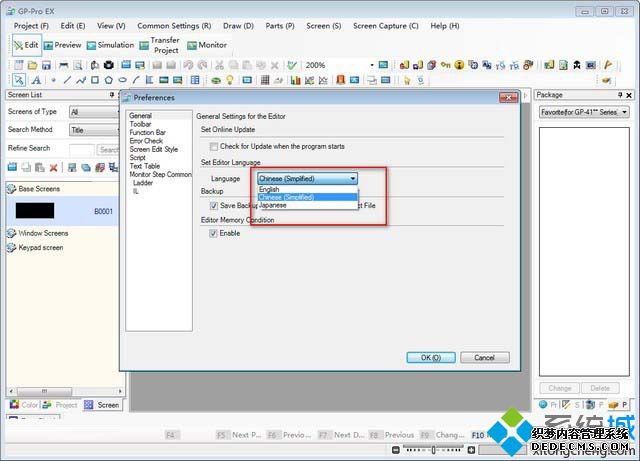640x461 pixels.
Task: Click the Print icon in toolbar
Action: 64,65
